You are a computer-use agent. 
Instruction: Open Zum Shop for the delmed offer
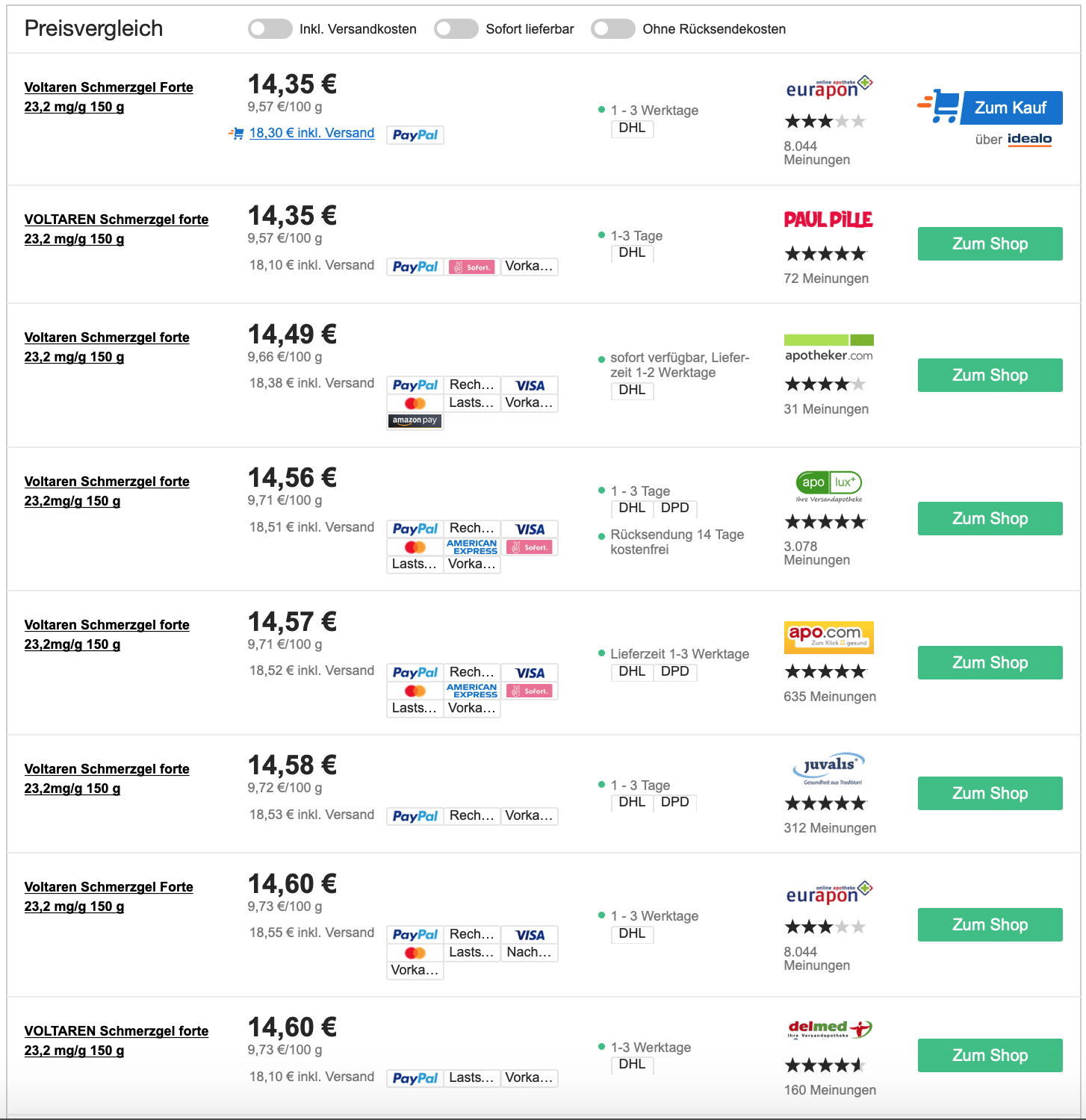point(990,1056)
